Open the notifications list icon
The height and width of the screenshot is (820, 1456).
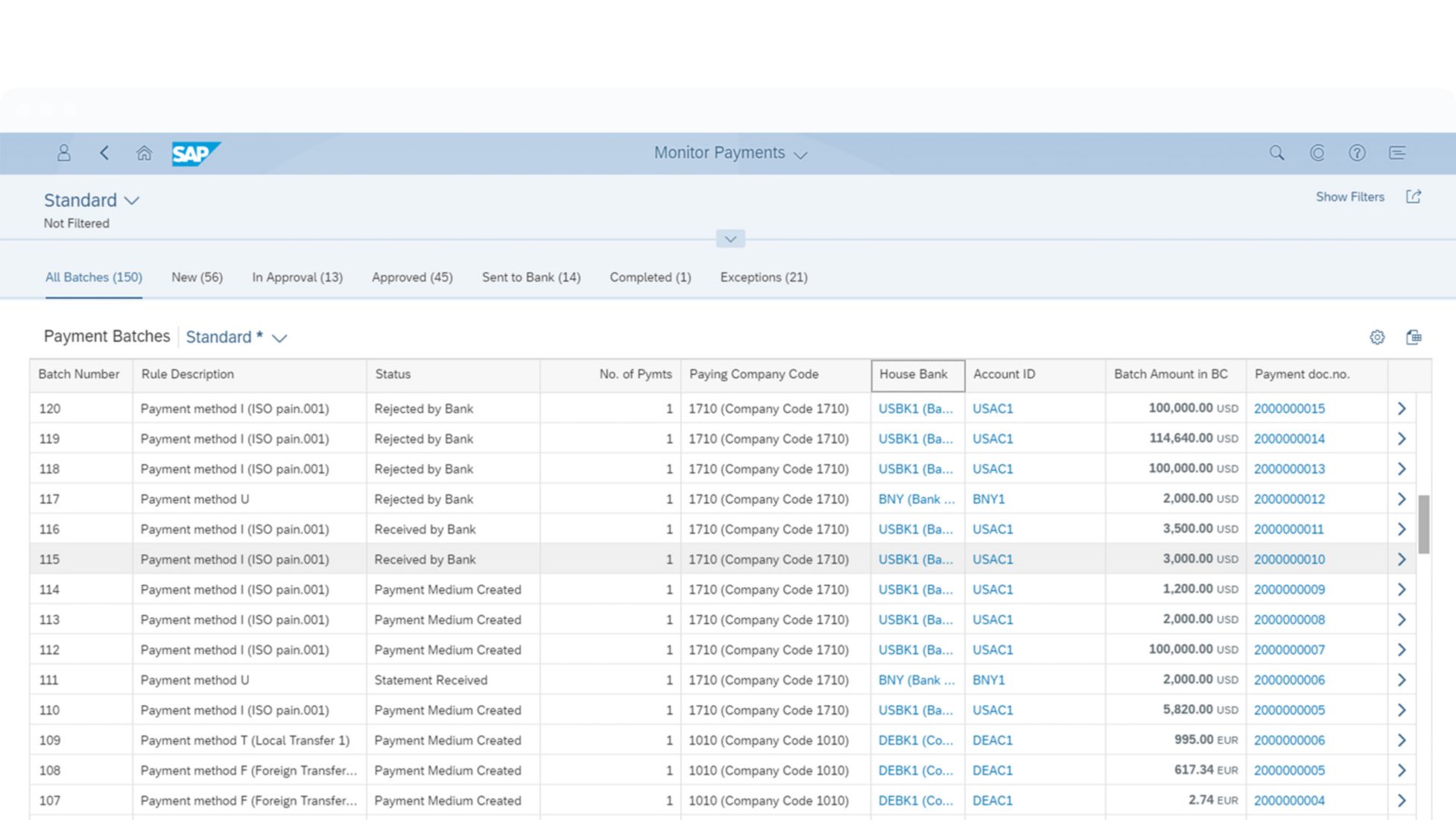[x=1397, y=153]
